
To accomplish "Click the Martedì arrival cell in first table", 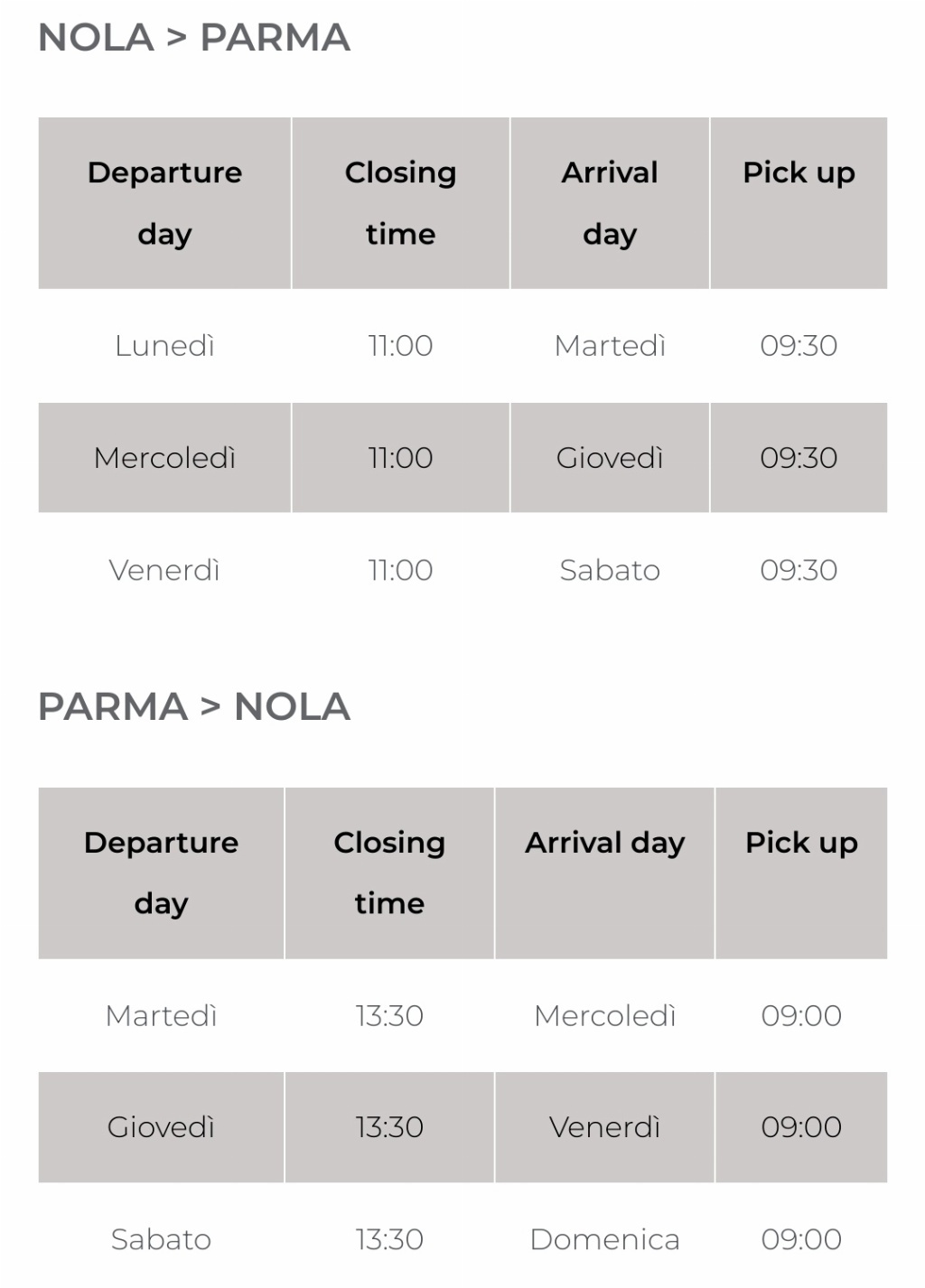I will [610, 346].
